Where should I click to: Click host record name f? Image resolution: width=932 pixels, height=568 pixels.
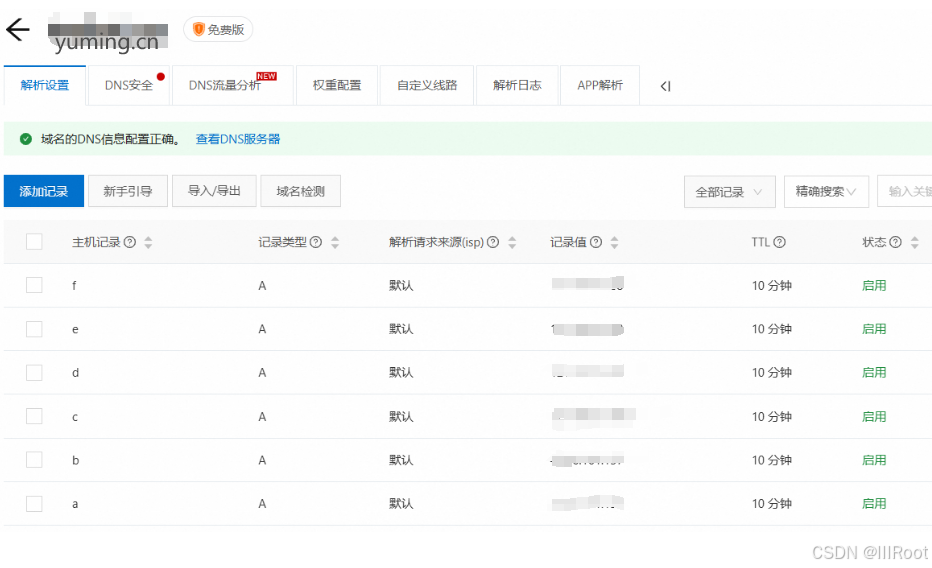coord(74,285)
